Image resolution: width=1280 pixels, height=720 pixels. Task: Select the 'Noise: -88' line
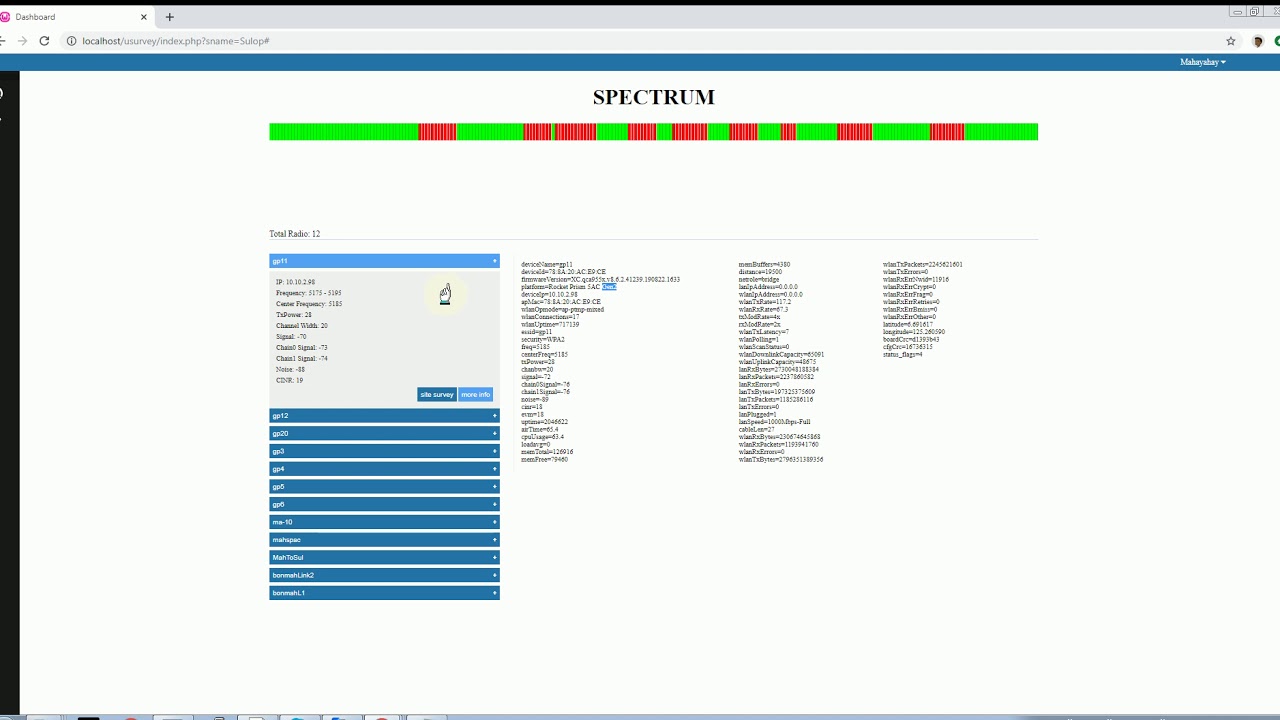tap(291, 369)
